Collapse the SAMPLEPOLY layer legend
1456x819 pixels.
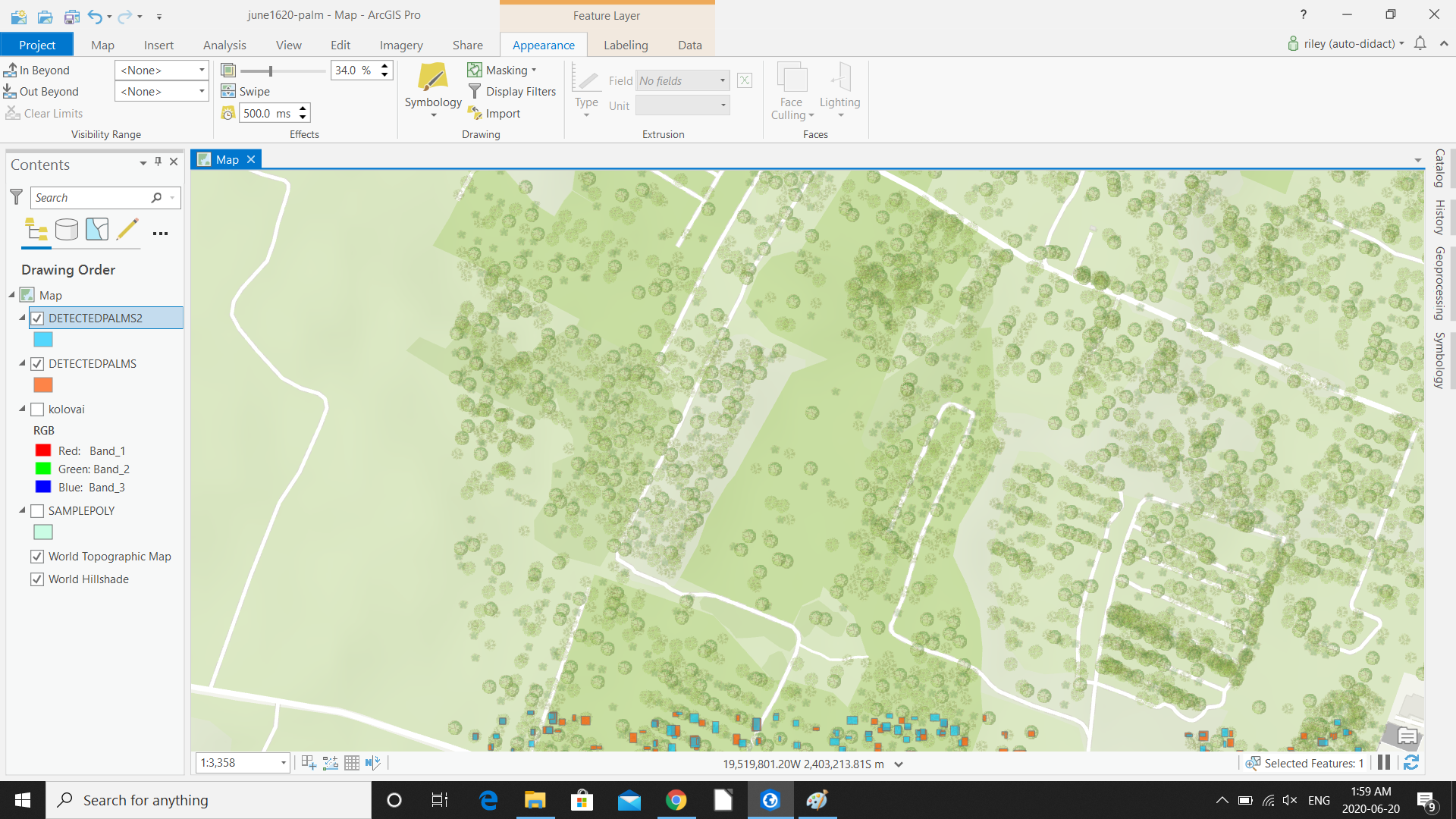pyautogui.click(x=22, y=510)
